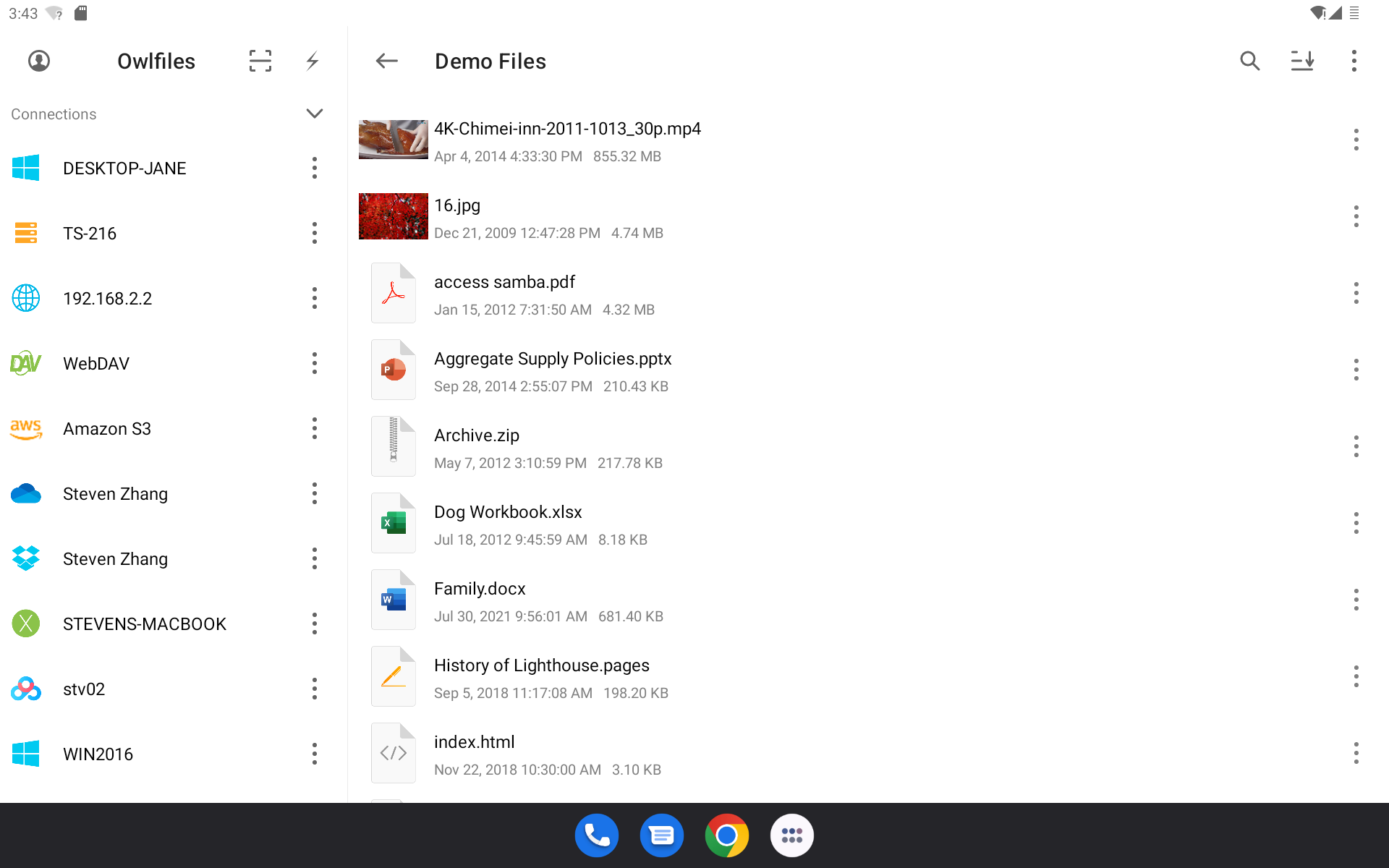Show more options for Dog Workbook.xlsx

[1356, 523]
